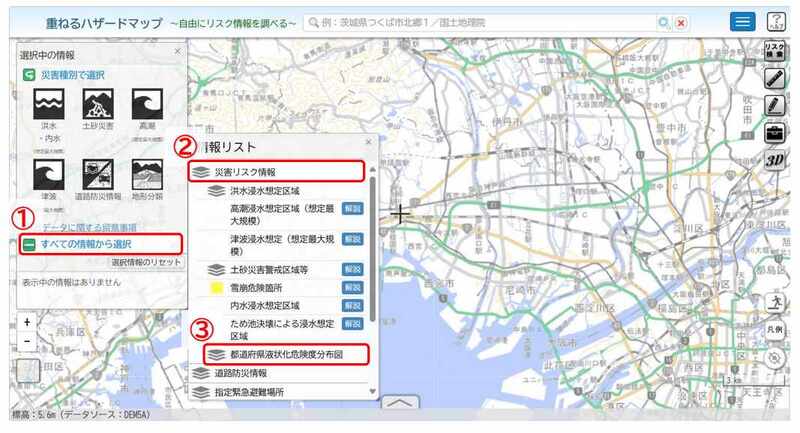Click the 情報リスト scrollbar thumb
Image resolution: width=800 pixels, height=433 pixels.
[372, 248]
